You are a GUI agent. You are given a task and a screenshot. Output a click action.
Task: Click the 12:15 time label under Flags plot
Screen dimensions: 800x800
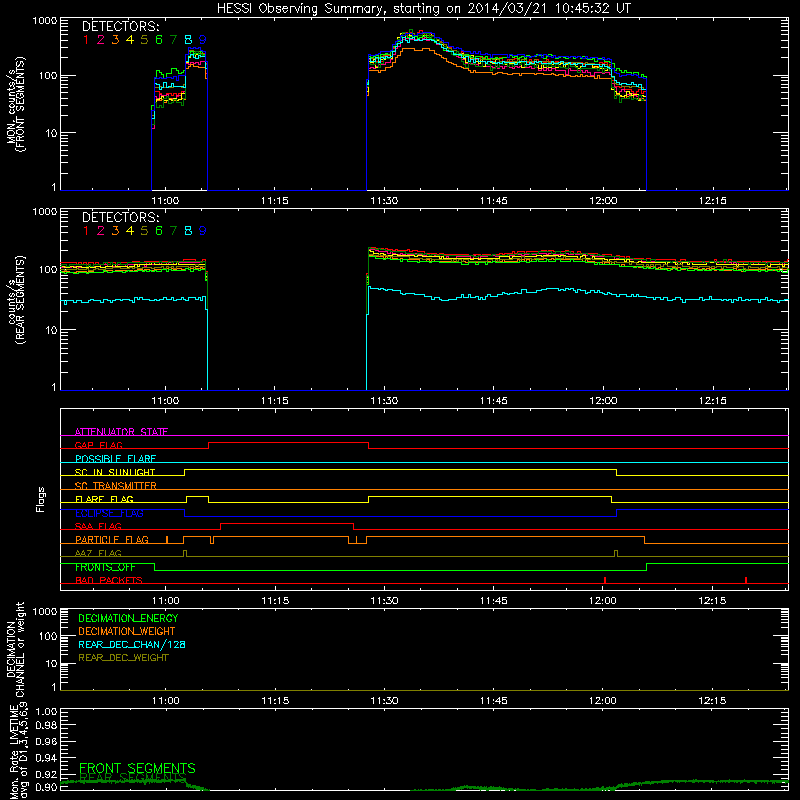point(712,601)
